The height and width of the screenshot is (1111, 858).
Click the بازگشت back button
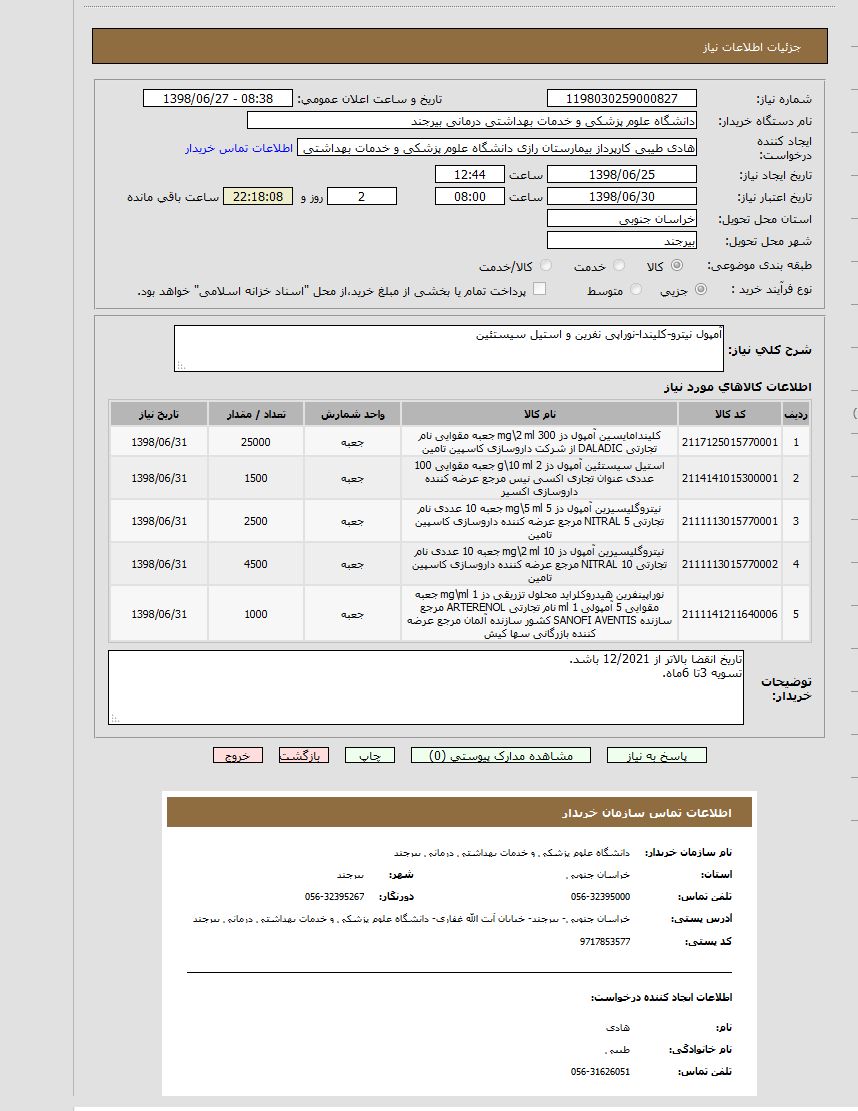click(x=304, y=756)
